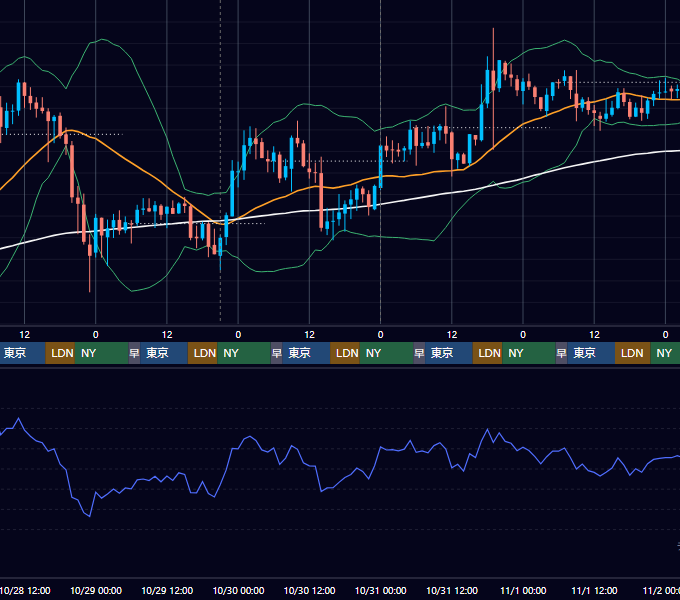The image size is (680, 600).
Task: Select the LDN block after the 10/30 12:00 東京 session
Action: (345, 353)
